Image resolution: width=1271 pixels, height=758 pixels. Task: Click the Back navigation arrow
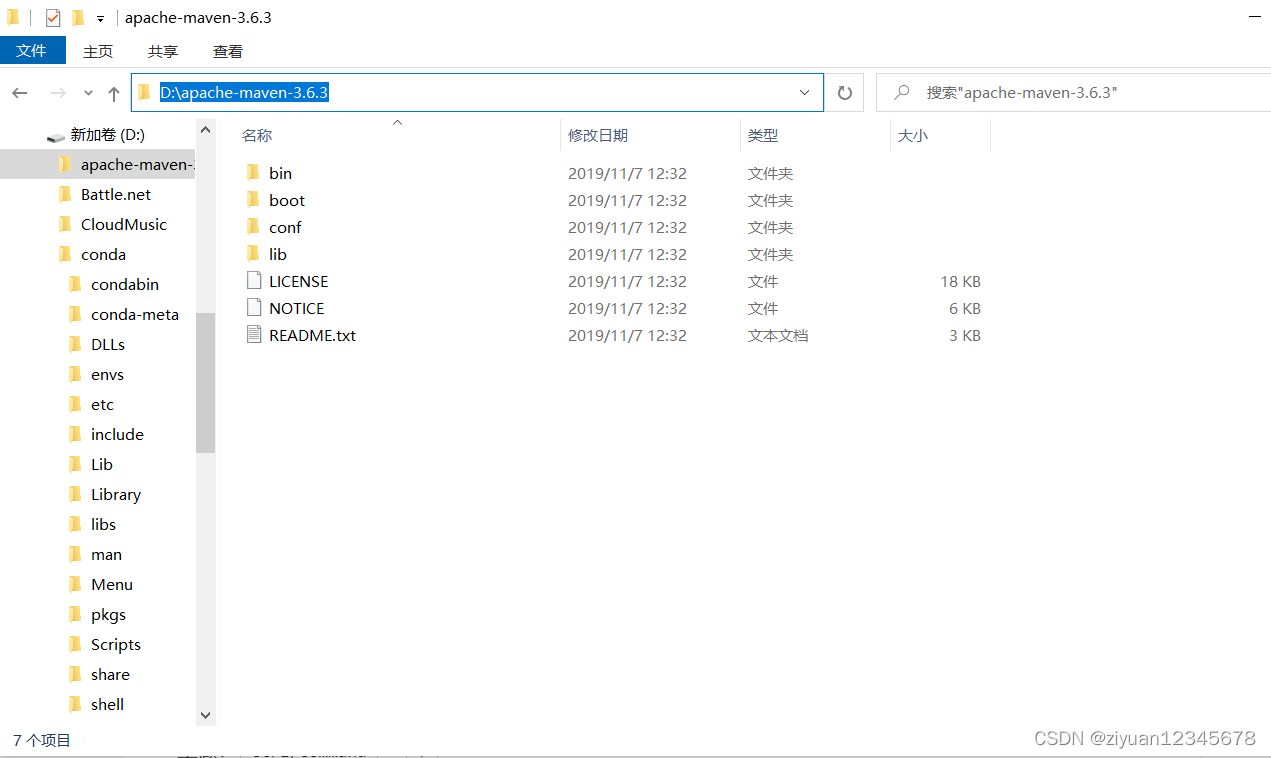20,93
